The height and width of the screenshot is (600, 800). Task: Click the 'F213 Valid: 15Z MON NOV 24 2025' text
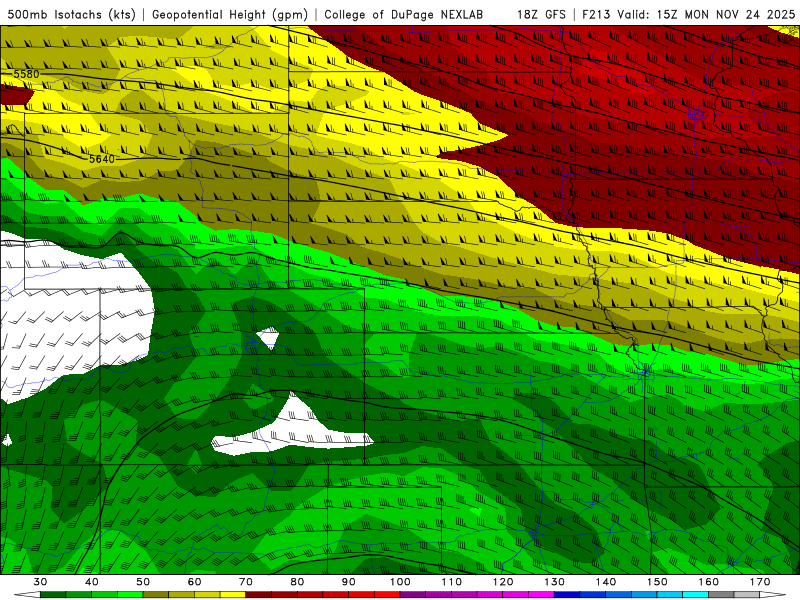689,14
